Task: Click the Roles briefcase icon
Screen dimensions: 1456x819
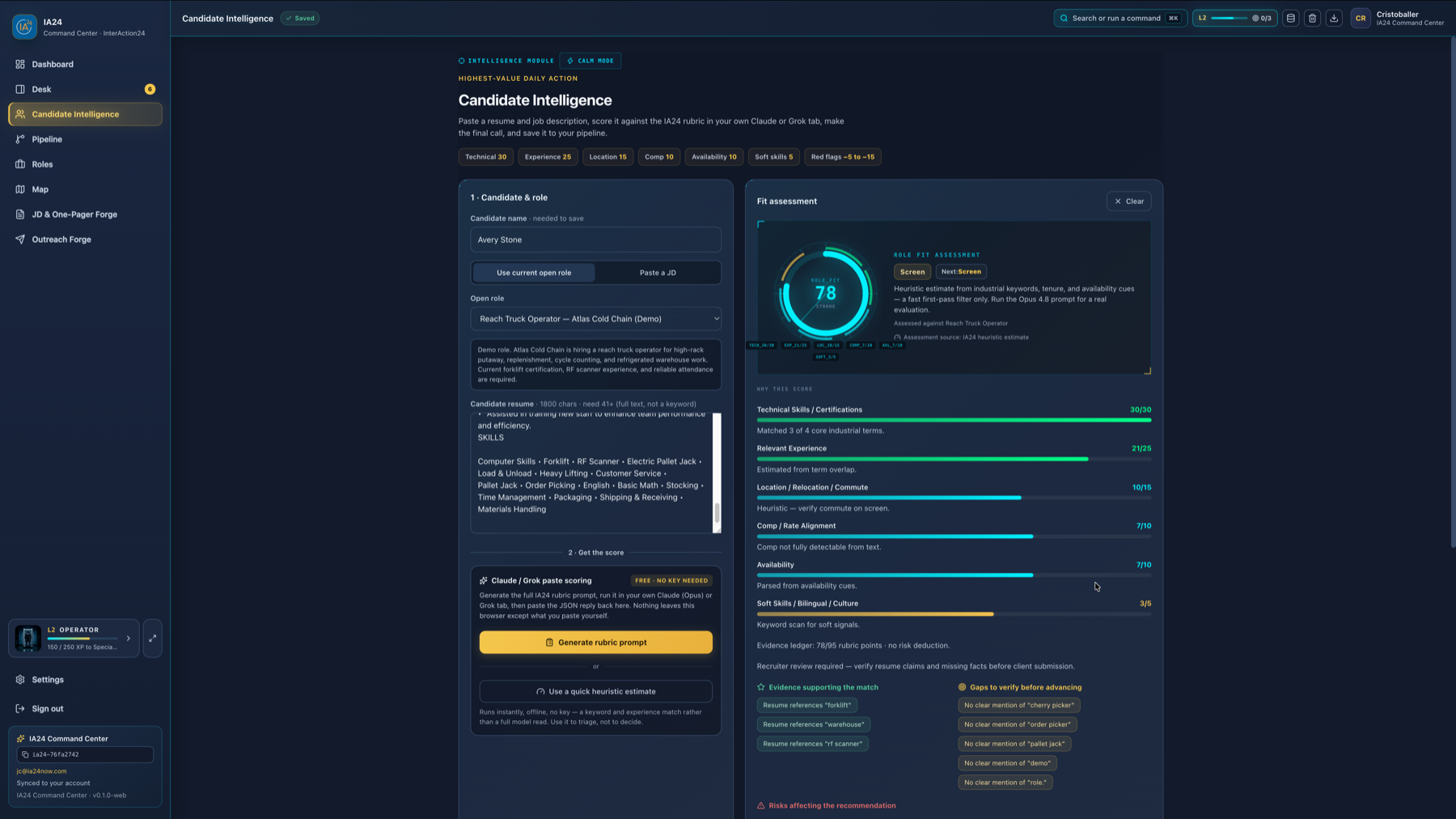Action: coord(20,164)
